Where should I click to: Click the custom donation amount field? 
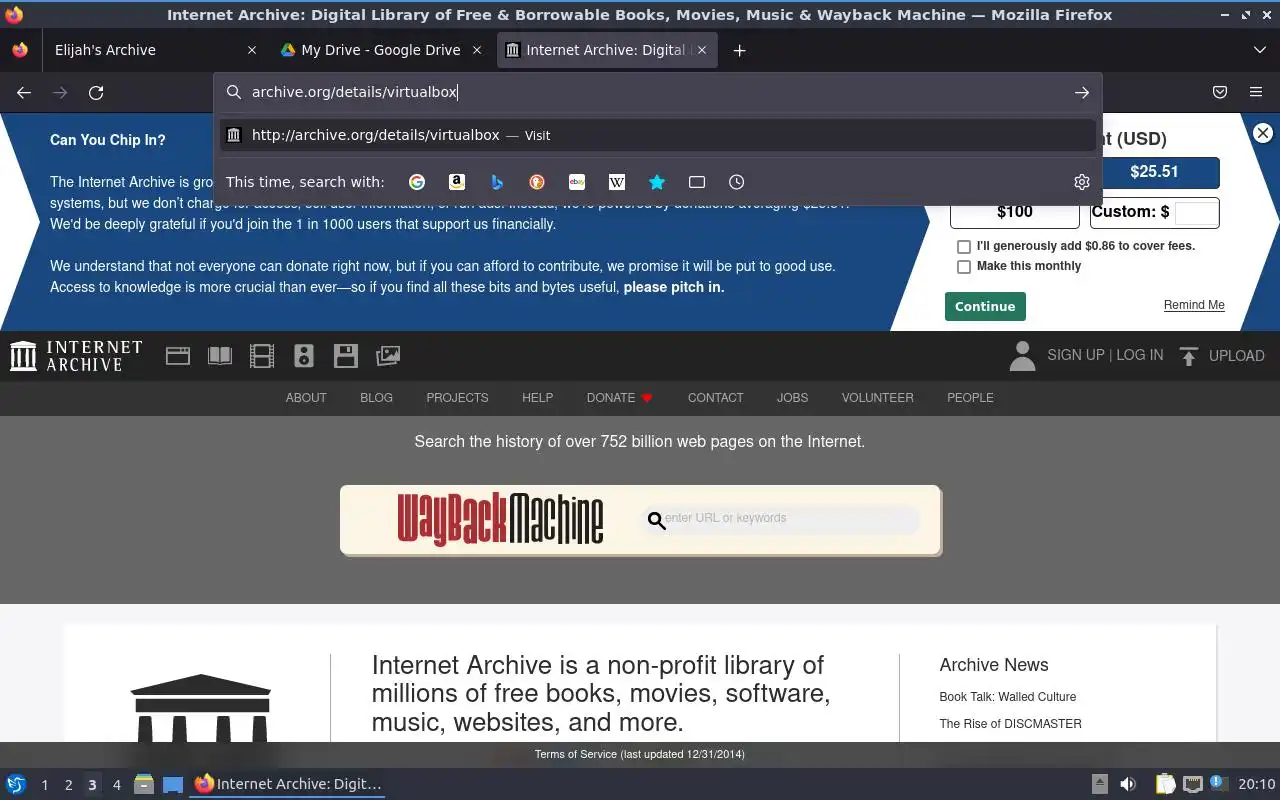pyautogui.click(x=1196, y=212)
